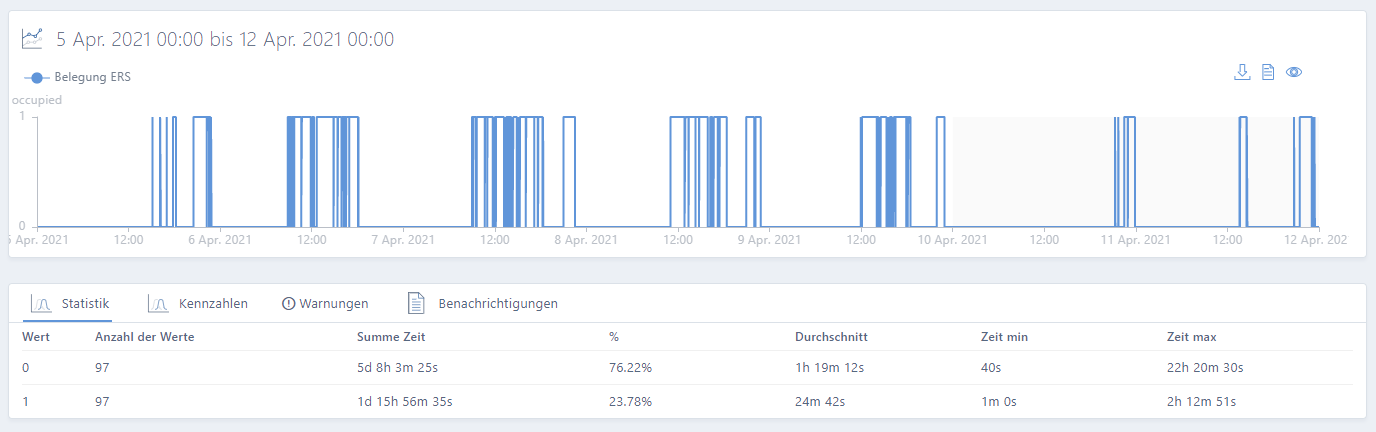Select the Benachrichtigungen tab
This screenshot has height=432, width=1376.
pos(498,303)
